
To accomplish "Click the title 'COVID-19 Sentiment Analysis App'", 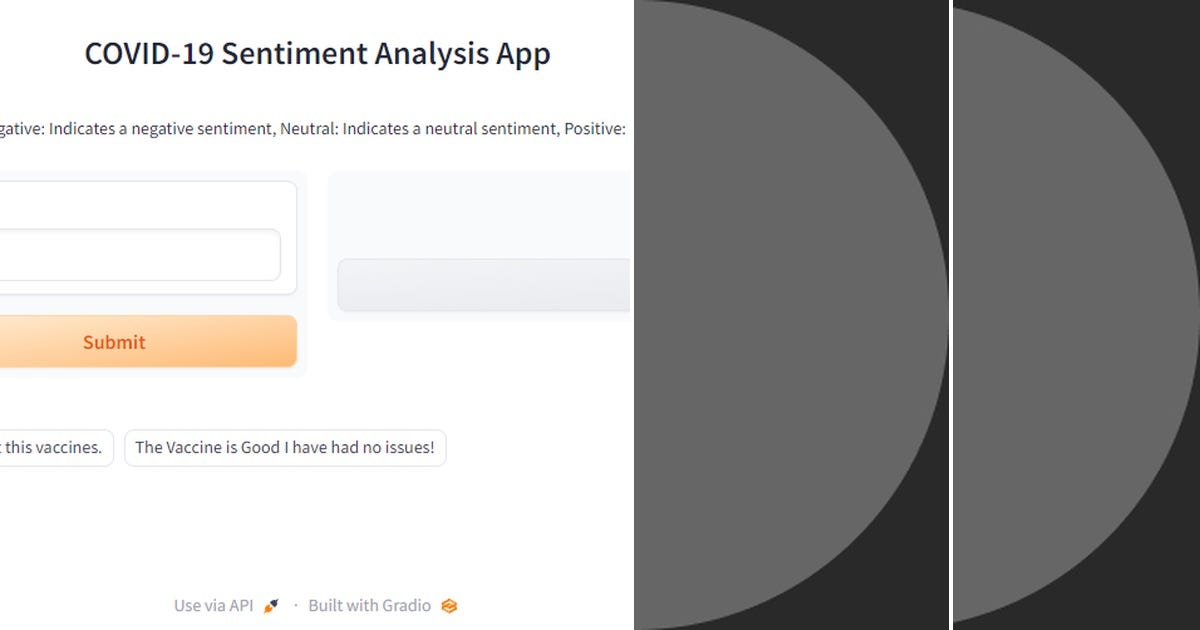I will pyautogui.click(x=317, y=53).
